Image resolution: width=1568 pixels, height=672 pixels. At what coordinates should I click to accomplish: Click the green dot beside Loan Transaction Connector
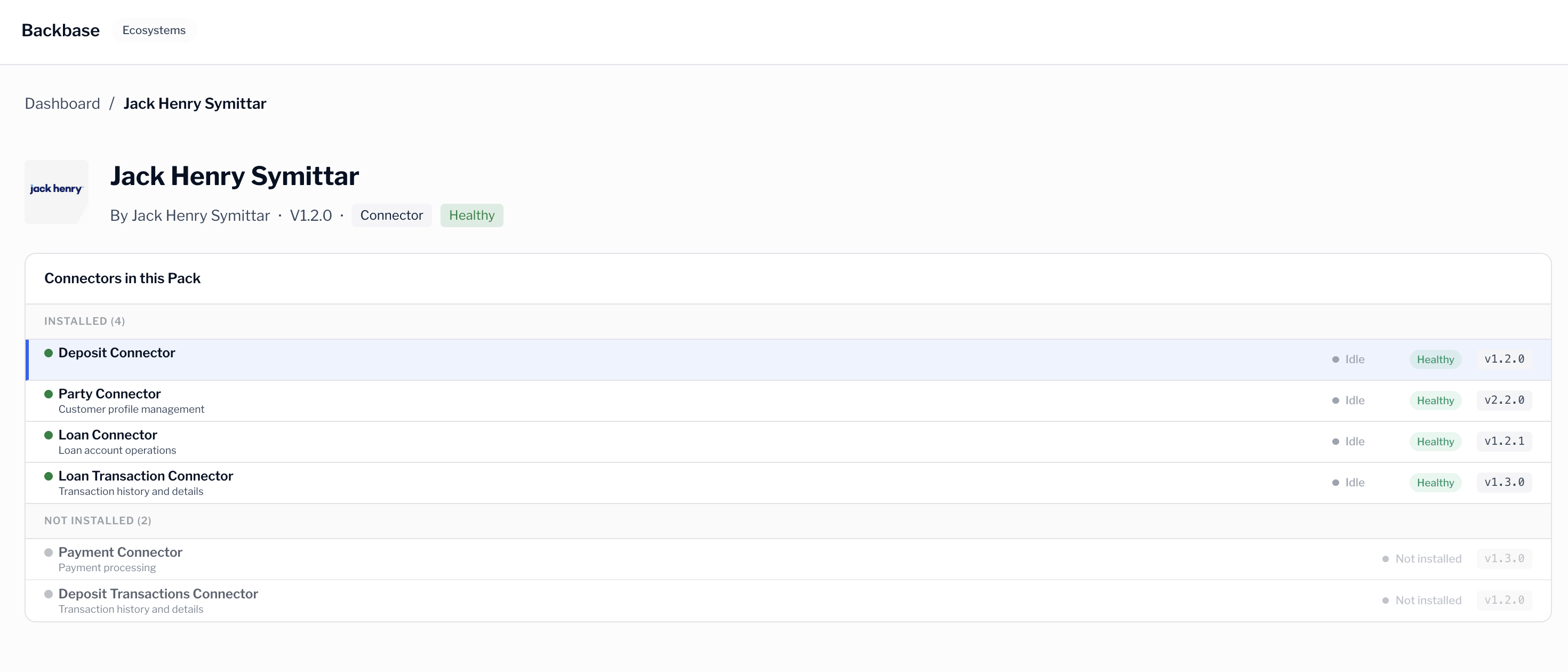pos(49,476)
